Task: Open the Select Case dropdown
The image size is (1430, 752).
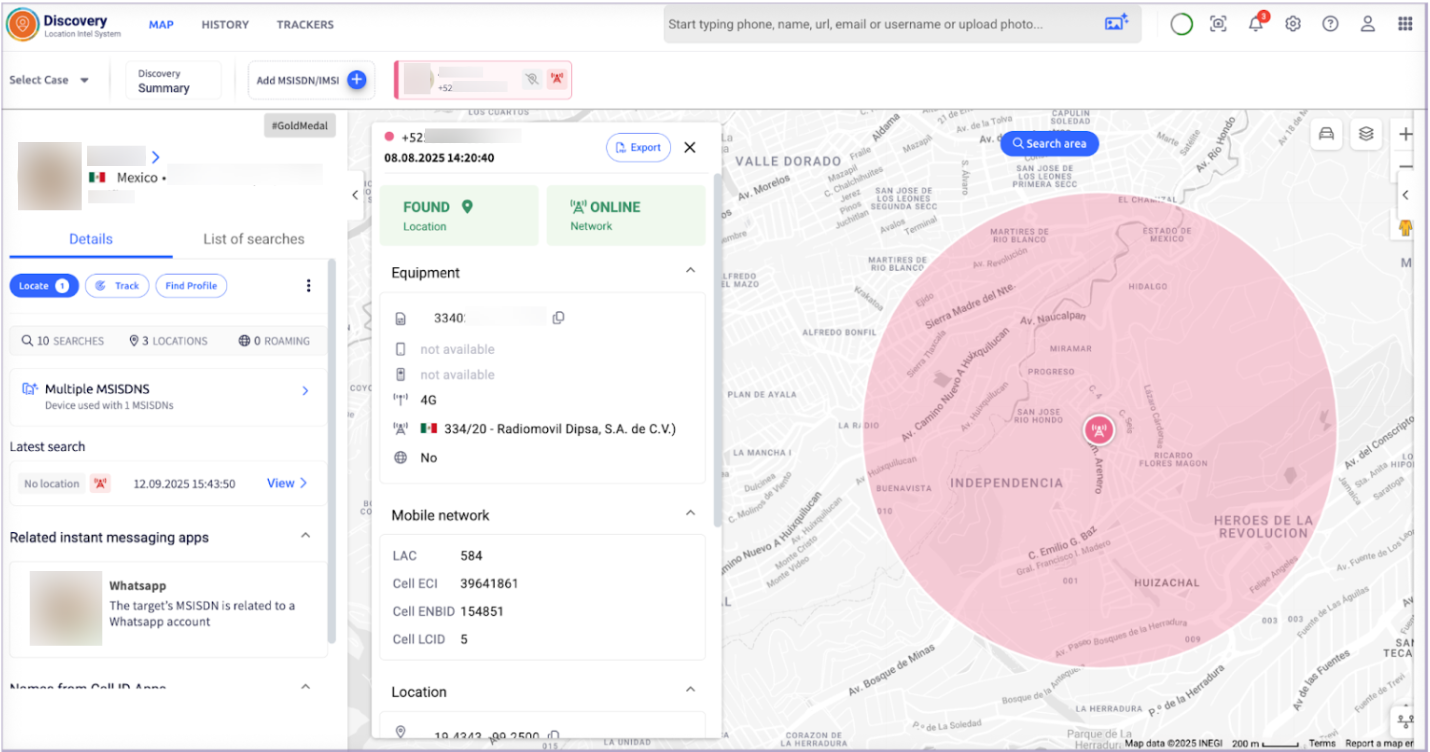Action: (50, 81)
